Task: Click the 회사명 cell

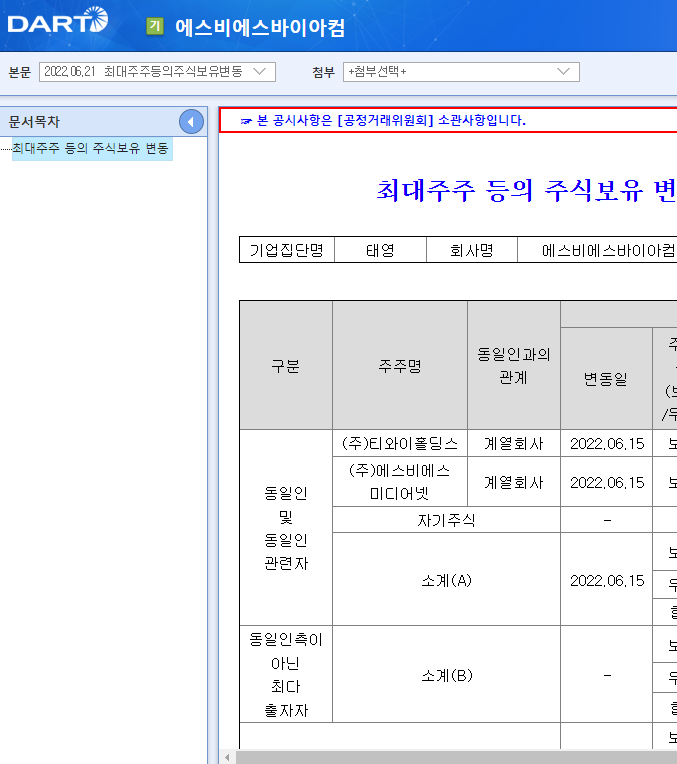Action: pyautogui.click(x=472, y=250)
